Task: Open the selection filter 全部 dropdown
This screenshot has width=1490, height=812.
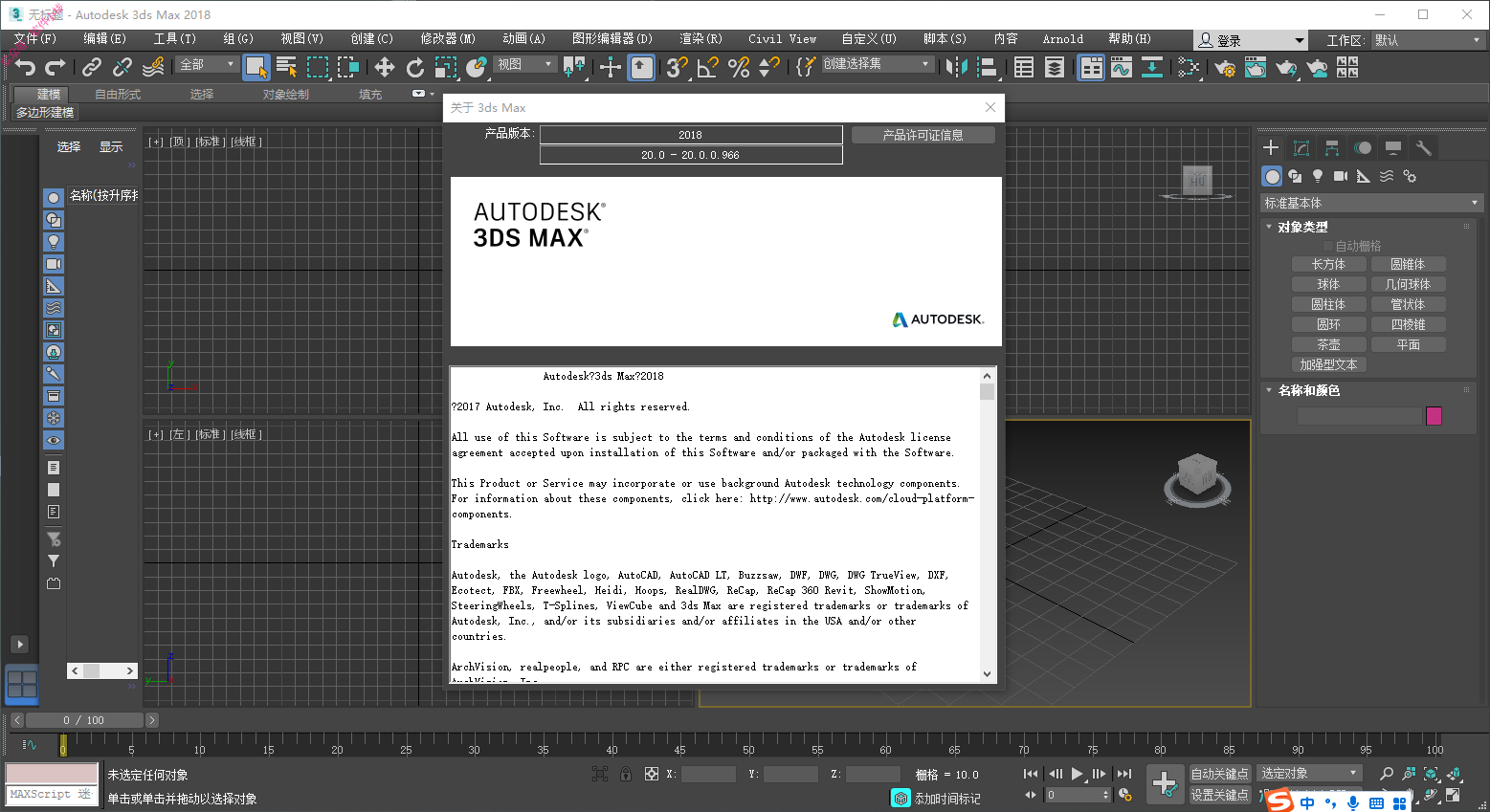Action: 207,64
